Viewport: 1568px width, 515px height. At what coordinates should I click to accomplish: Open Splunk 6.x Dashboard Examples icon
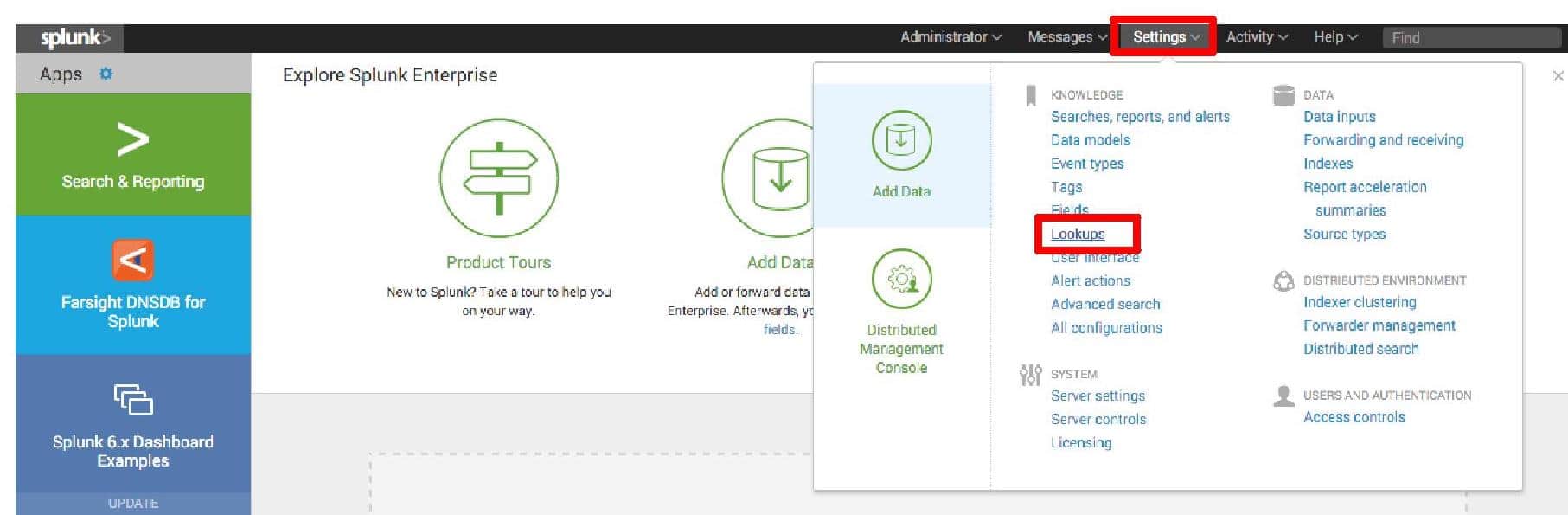click(132, 399)
